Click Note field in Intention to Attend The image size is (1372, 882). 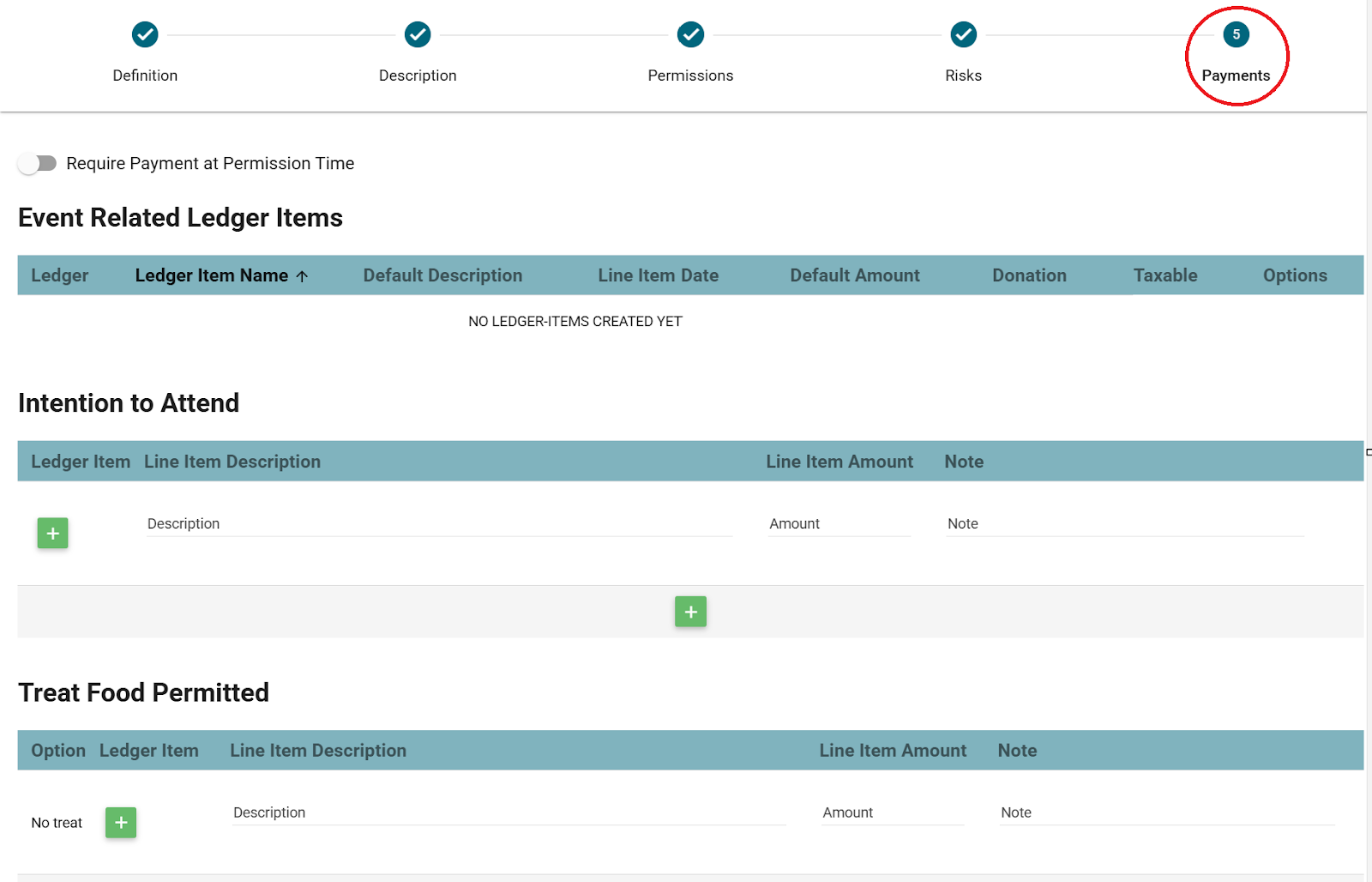point(1124,524)
